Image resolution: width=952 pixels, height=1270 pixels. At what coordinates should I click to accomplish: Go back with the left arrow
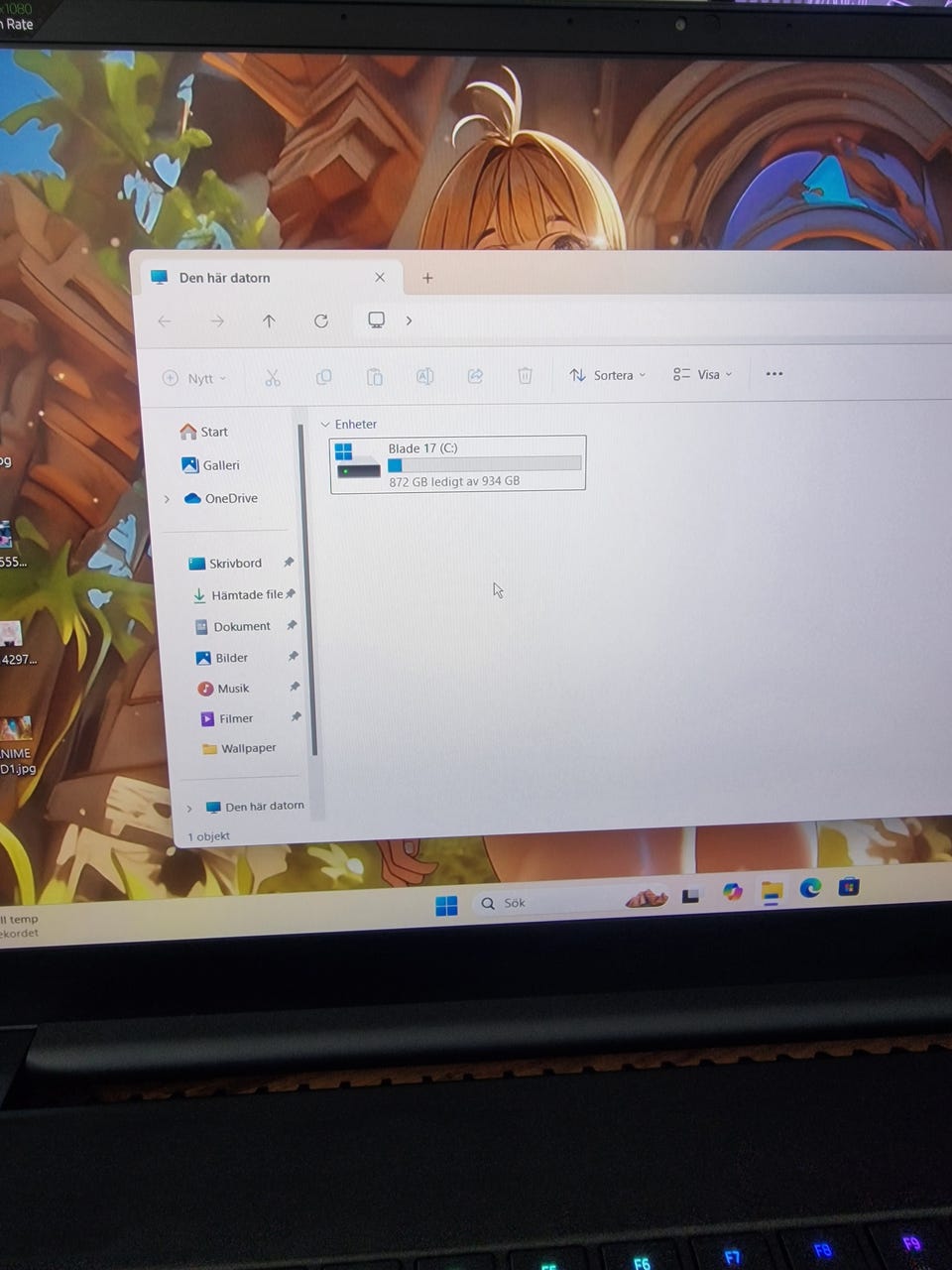click(165, 321)
